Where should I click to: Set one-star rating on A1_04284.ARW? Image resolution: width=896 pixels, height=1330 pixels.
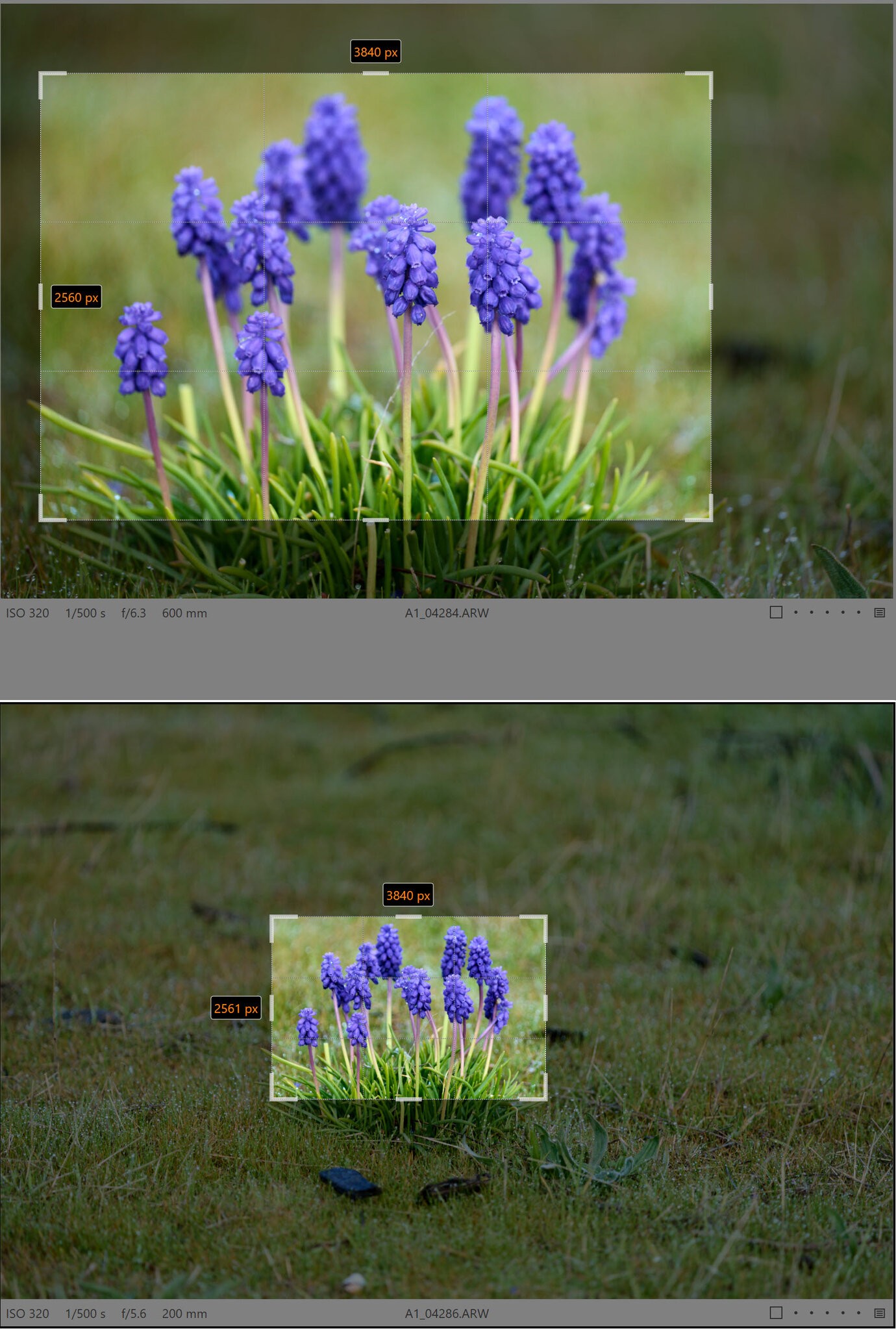tap(795, 612)
